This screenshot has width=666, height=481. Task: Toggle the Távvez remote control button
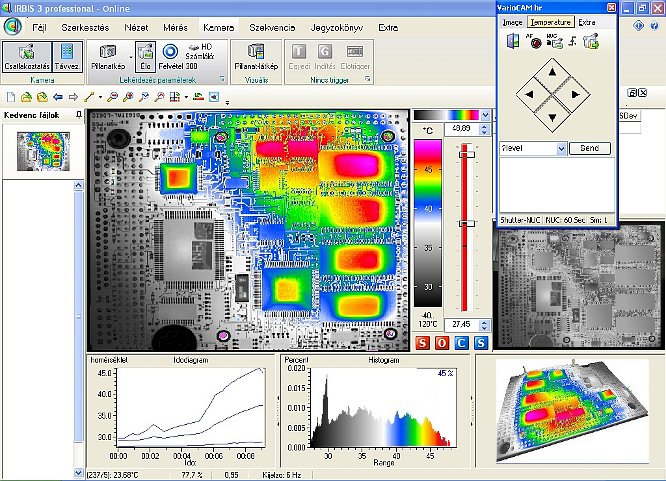[68, 53]
